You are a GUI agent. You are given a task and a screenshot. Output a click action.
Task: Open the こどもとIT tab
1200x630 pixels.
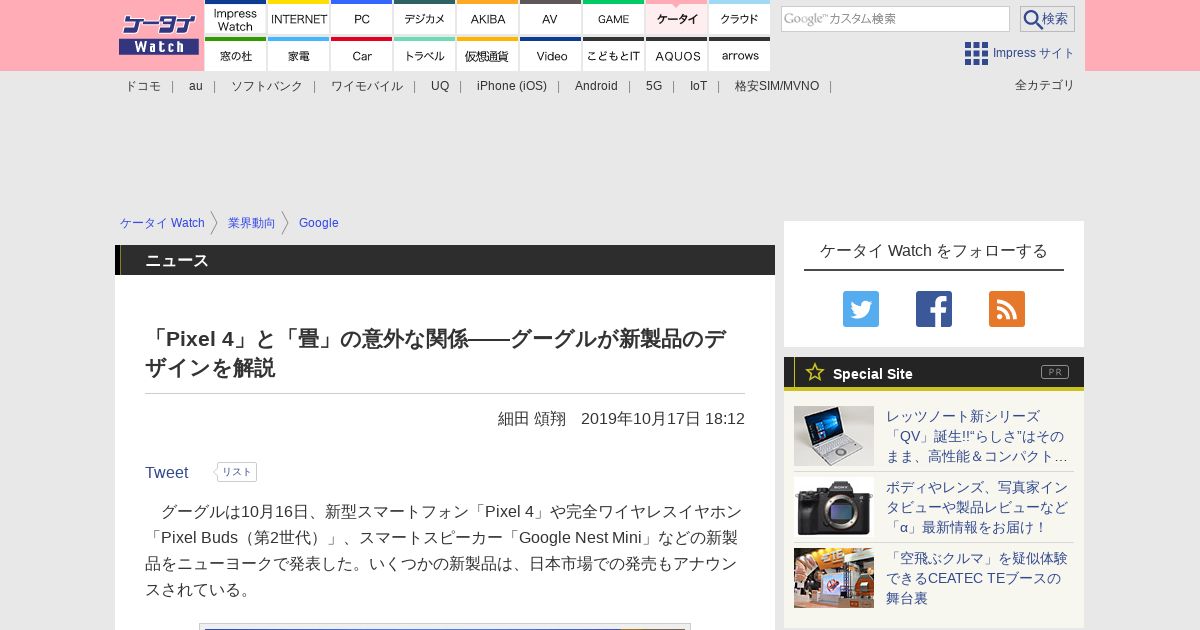(614, 55)
